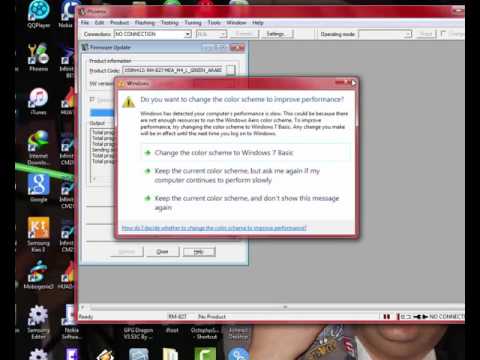Image resolution: width=480 pixels, height=360 pixels.
Task: Launch the Phoenix desktop shortcut
Action: coord(38,57)
